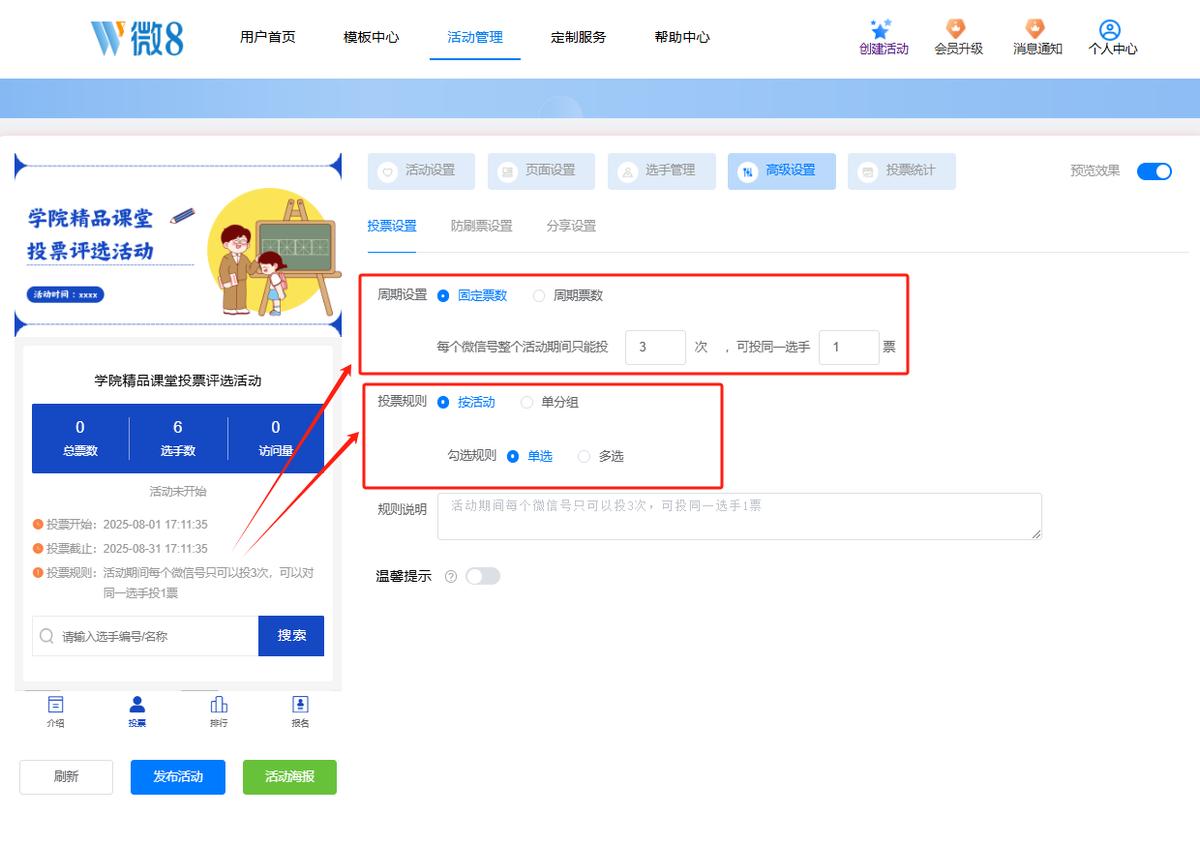The width and height of the screenshot is (1200, 850).
Task: Open the 报名 sign-up icon
Action: click(x=300, y=704)
